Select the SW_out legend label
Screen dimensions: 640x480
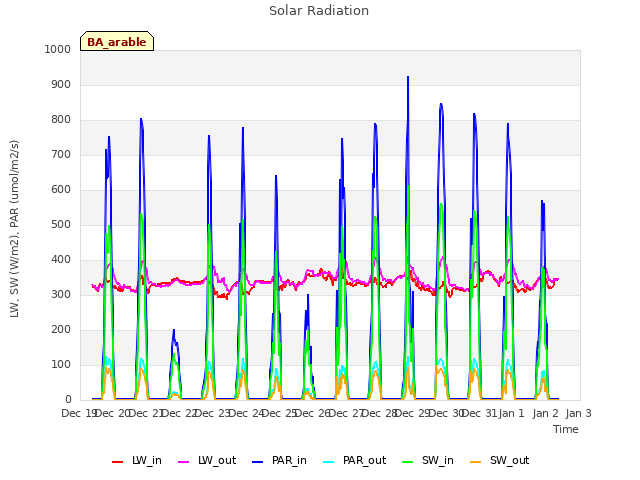pyautogui.click(x=510, y=461)
